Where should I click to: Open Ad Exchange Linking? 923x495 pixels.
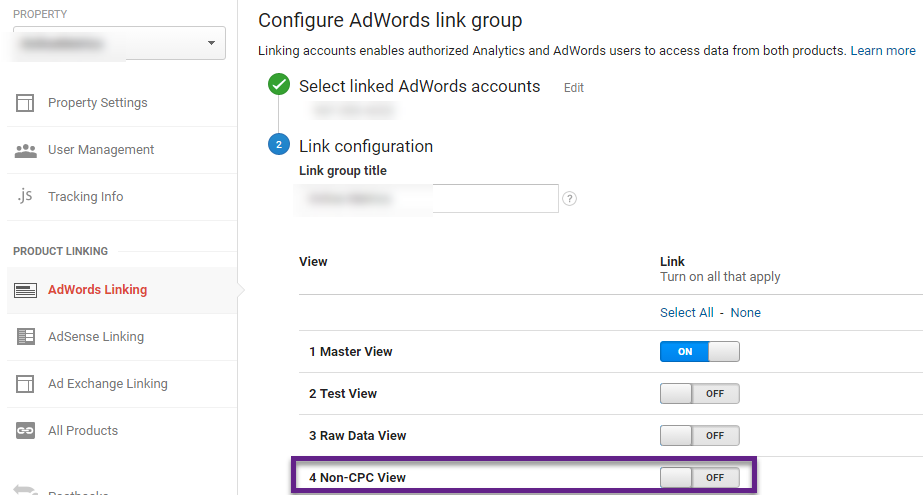(108, 384)
